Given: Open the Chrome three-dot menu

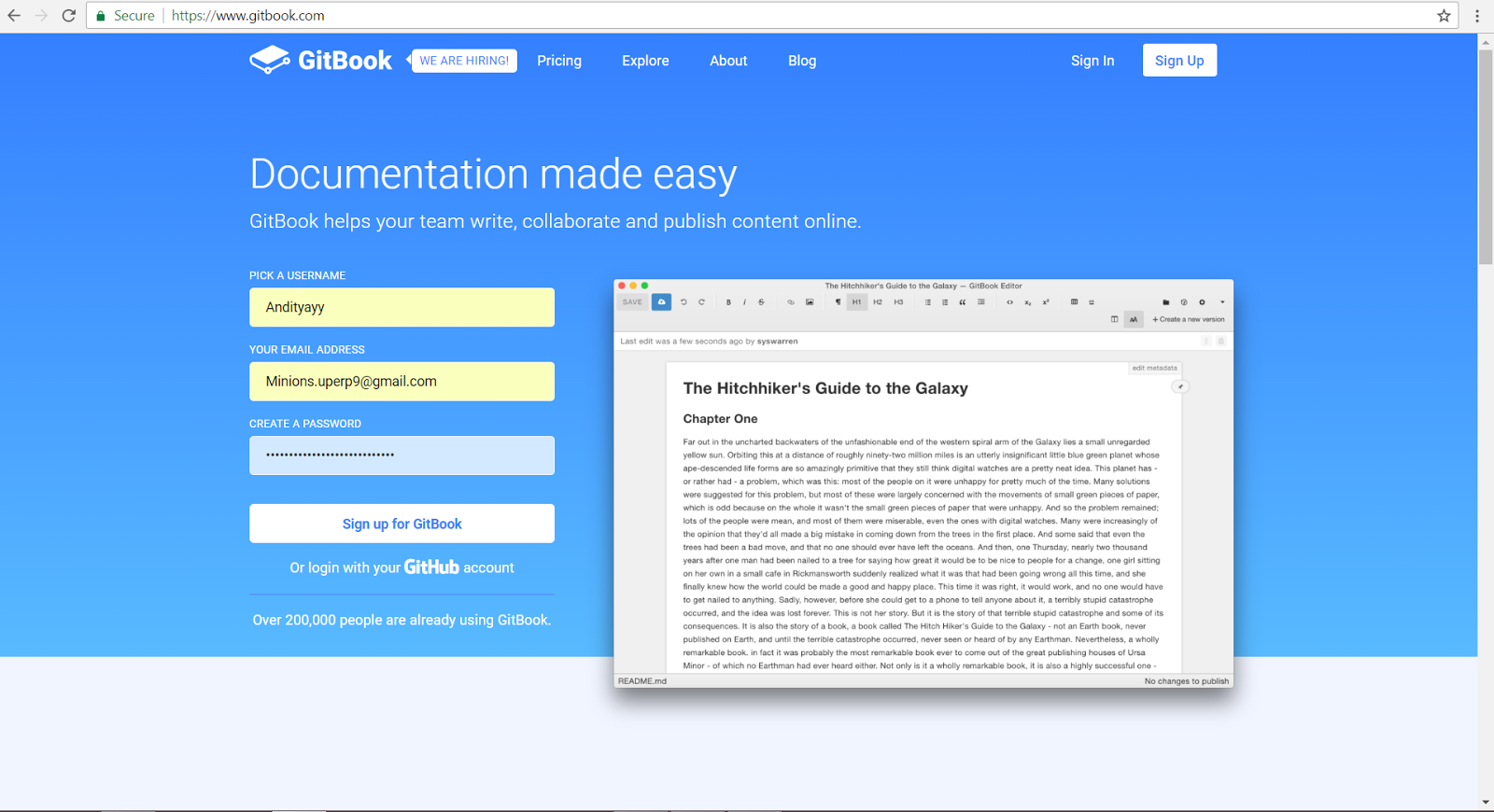Looking at the screenshot, I should click(1477, 16).
